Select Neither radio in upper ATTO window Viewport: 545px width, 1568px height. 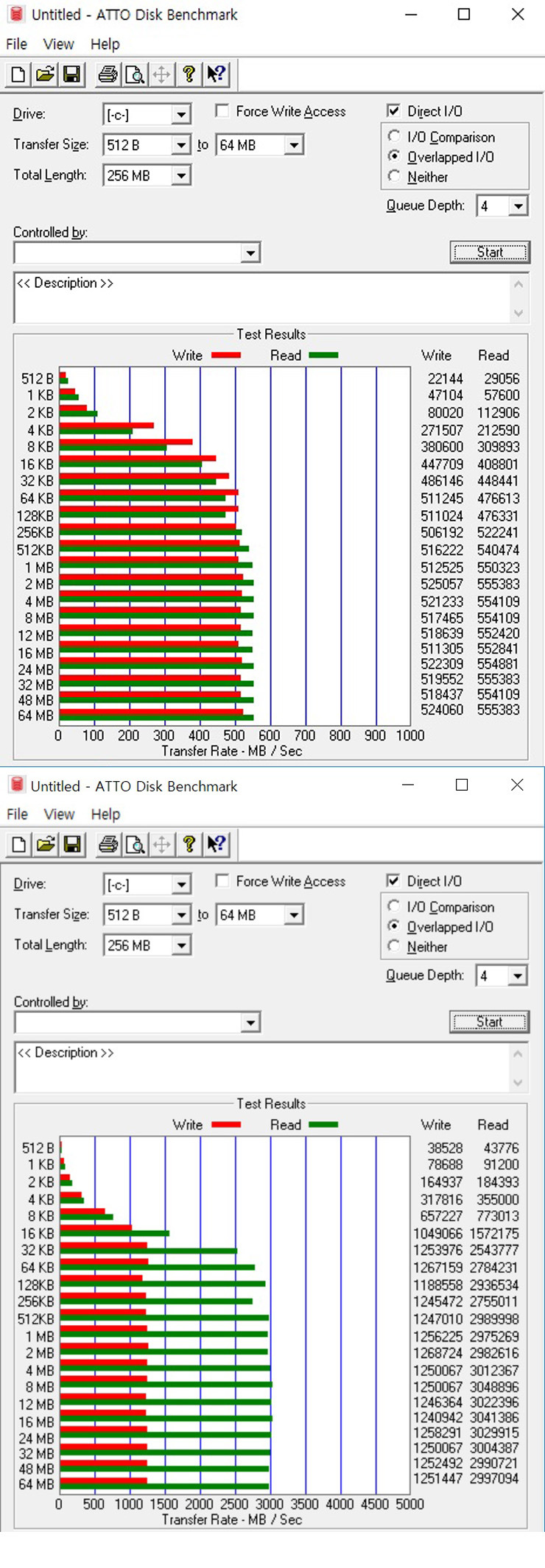click(394, 176)
